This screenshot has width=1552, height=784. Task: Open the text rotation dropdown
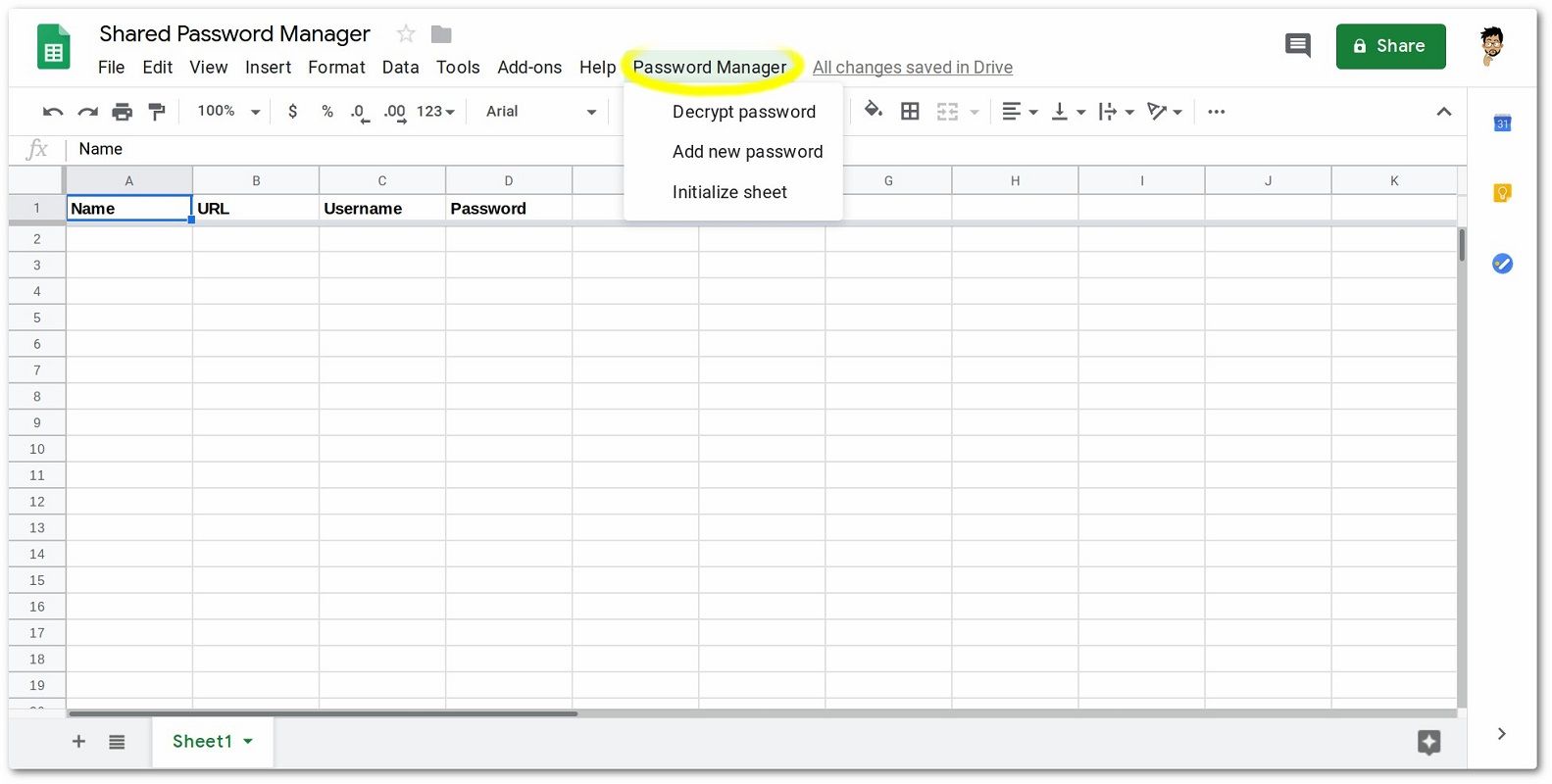1165,112
